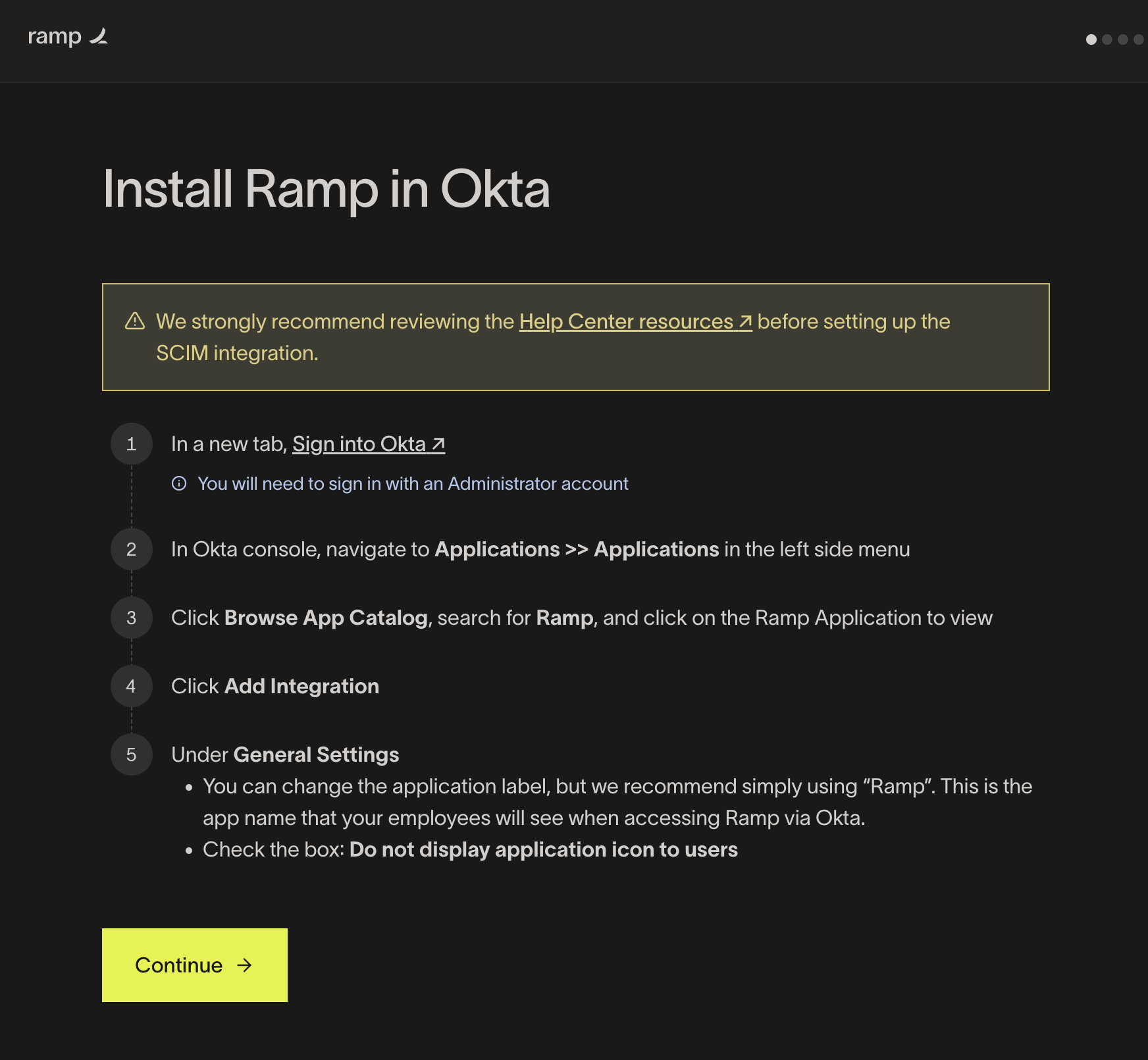This screenshot has height=1060, width=1148.
Task: Select the first progress dot indicator
Action: tap(1091, 40)
